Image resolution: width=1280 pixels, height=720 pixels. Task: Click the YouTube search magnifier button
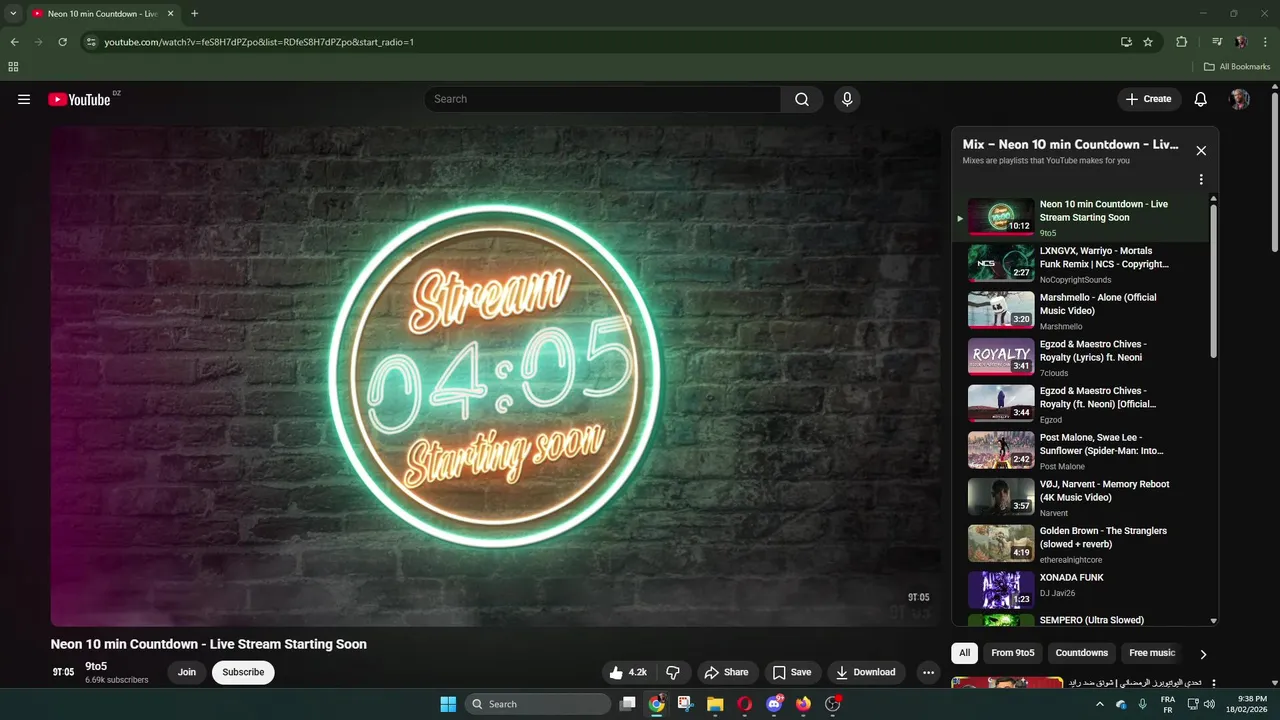pyautogui.click(x=802, y=99)
